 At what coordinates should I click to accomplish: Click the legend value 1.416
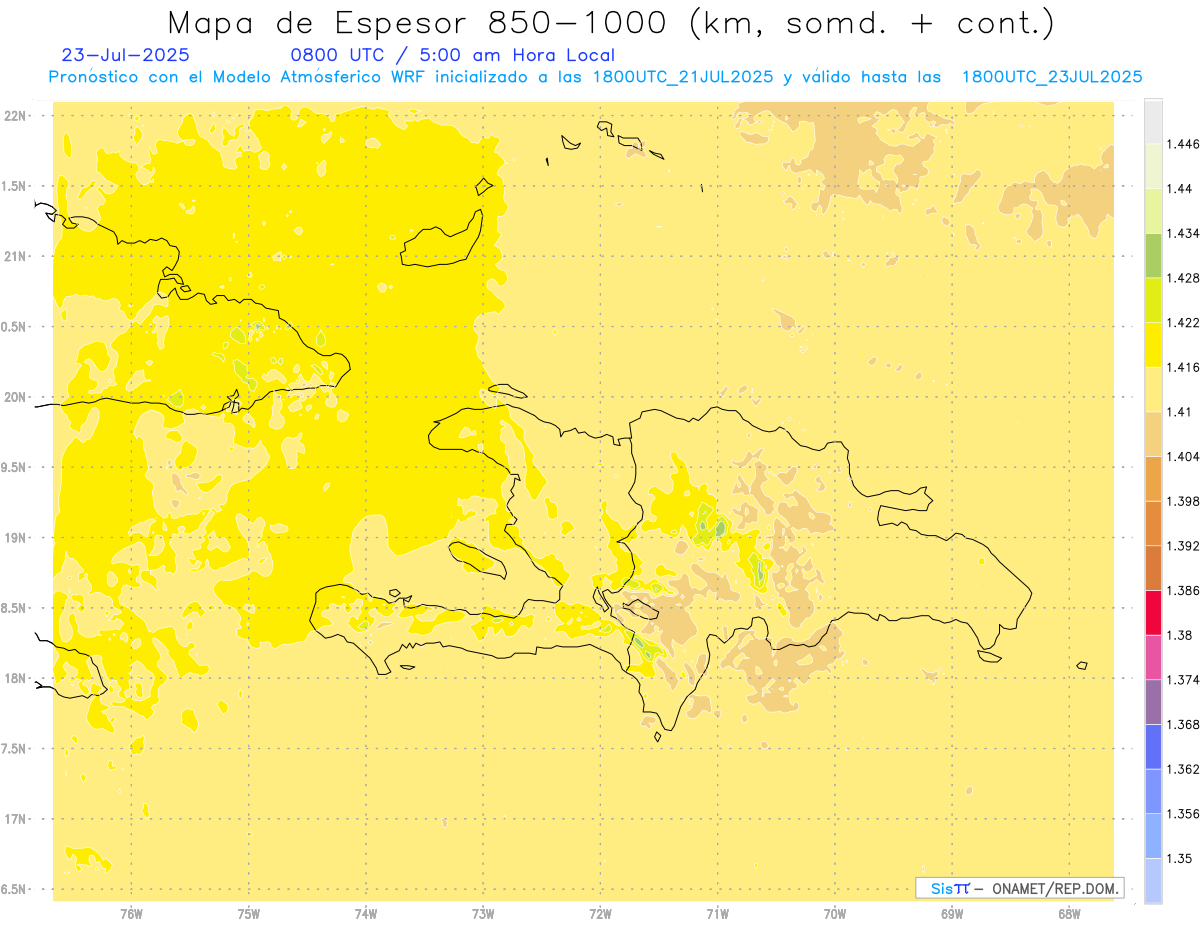[x=1183, y=367]
